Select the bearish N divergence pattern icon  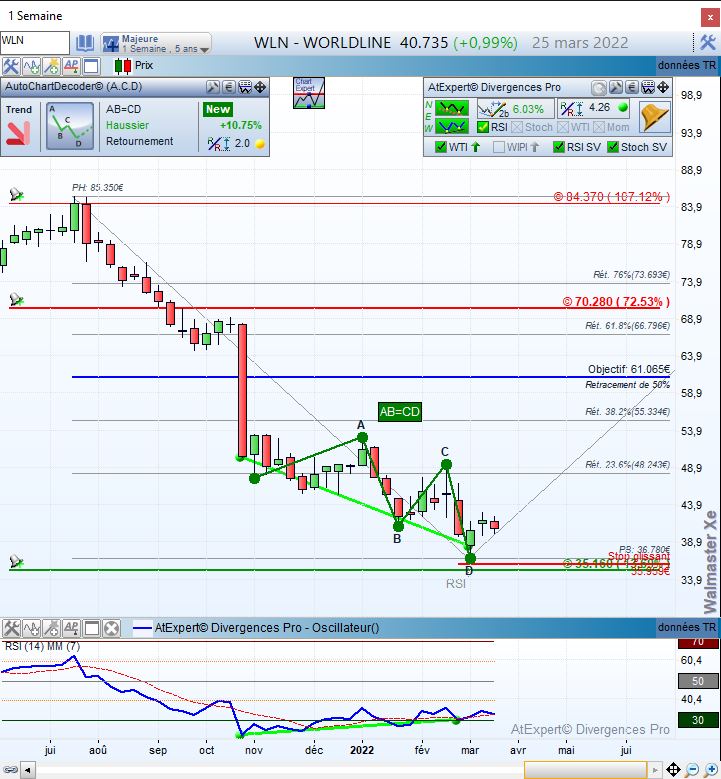(x=452, y=108)
